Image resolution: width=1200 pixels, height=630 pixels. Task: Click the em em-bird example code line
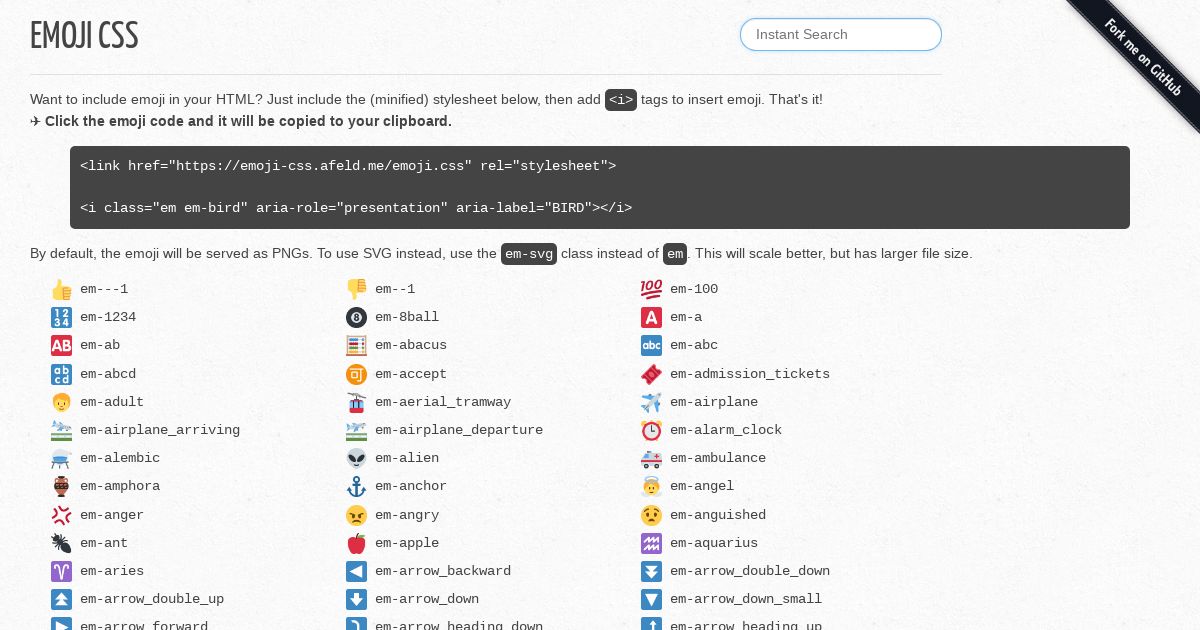356,208
